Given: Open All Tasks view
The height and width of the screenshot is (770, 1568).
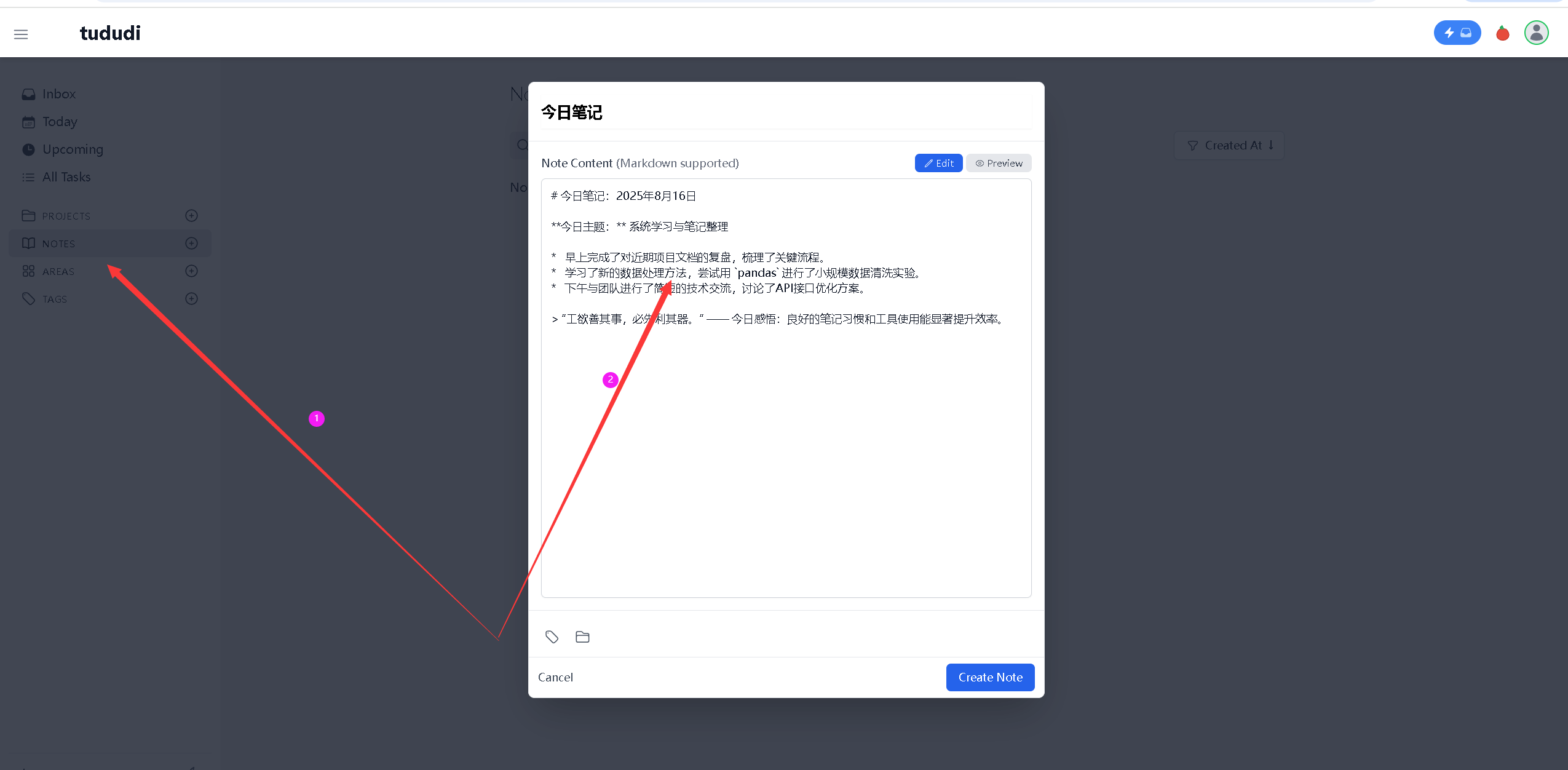Looking at the screenshot, I should [x=66, y=177].
